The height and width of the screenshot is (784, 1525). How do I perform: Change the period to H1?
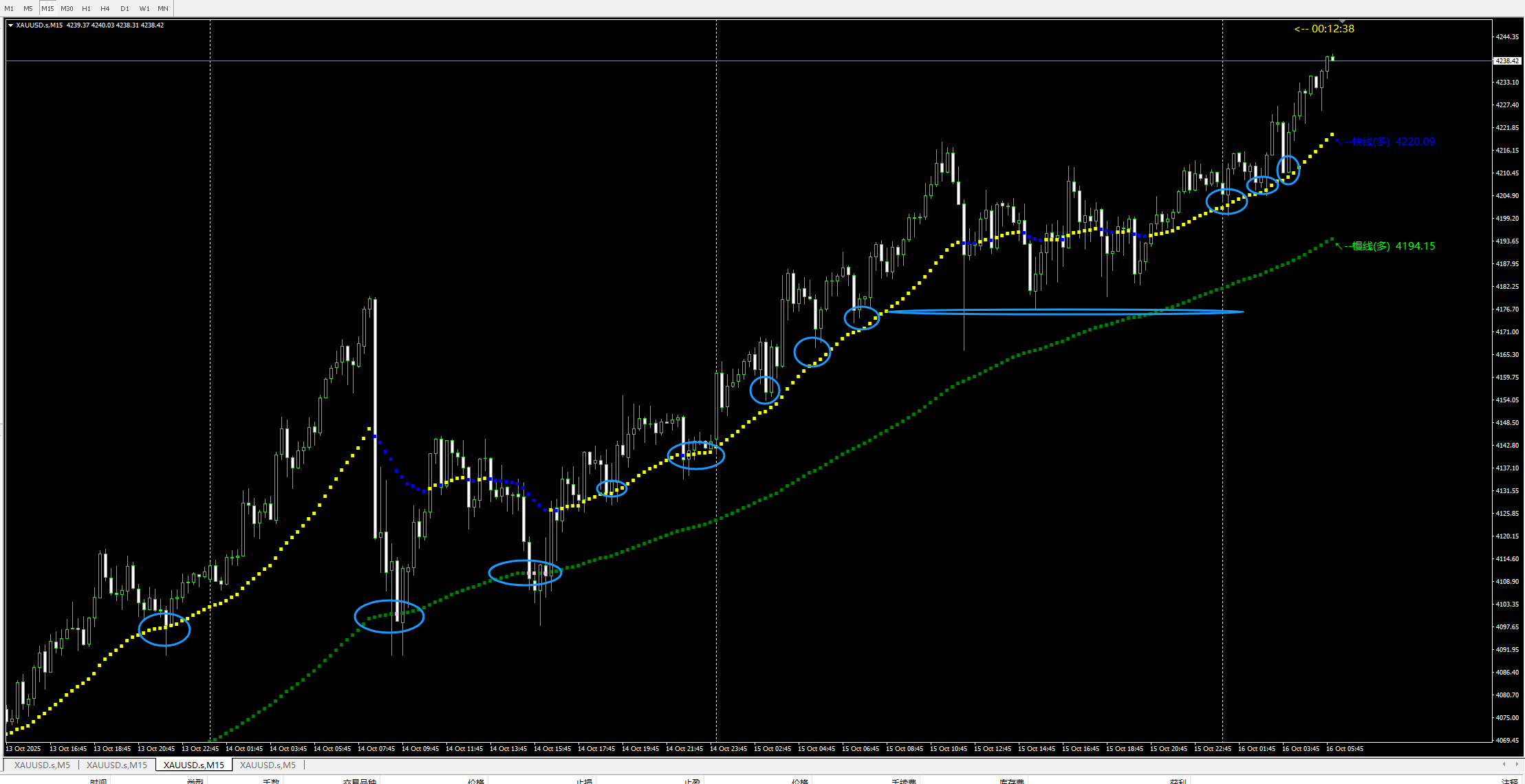point(86,8)
